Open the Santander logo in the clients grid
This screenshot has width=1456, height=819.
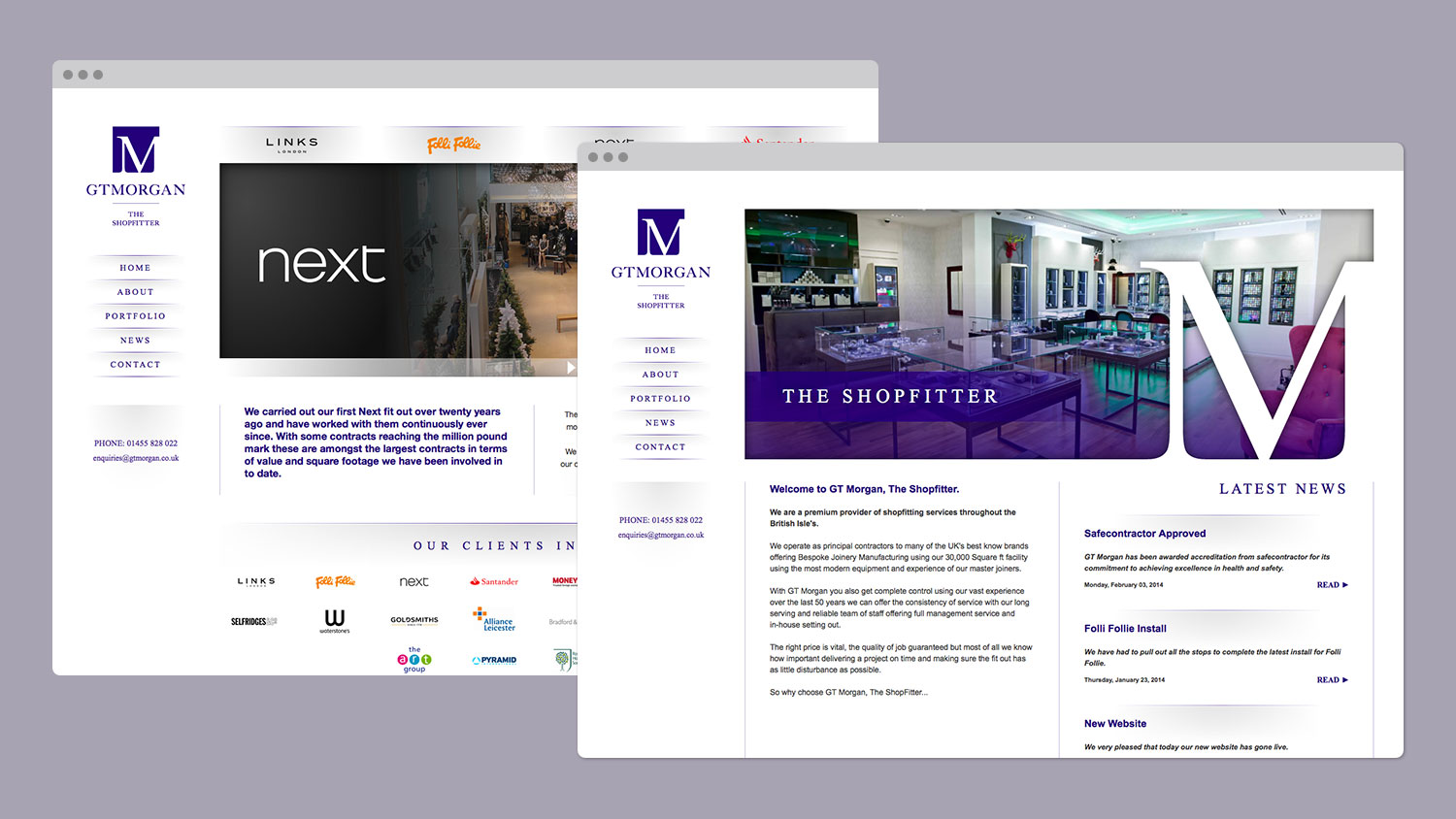(x=494, y=581)
